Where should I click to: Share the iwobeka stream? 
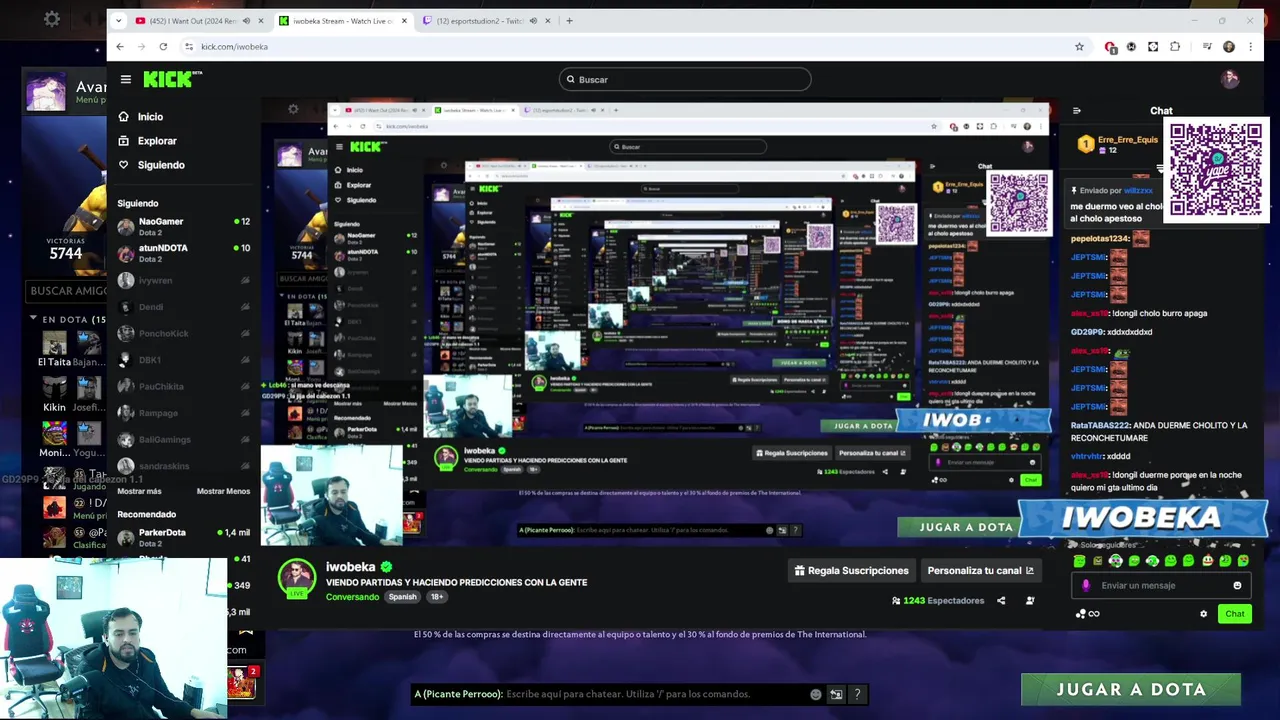point(1001,601)
